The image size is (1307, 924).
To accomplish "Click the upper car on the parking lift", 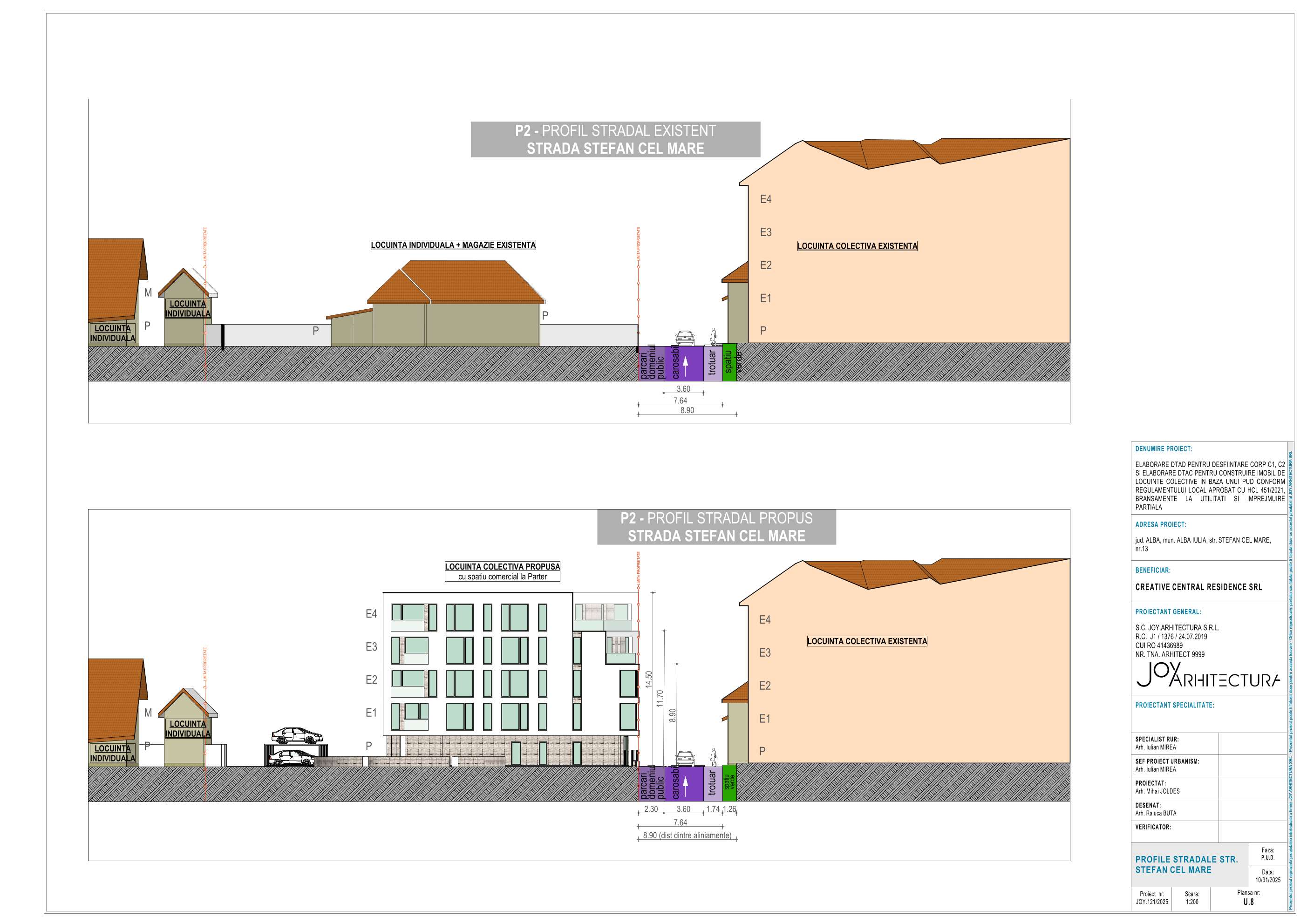I will tap(297, 735).
